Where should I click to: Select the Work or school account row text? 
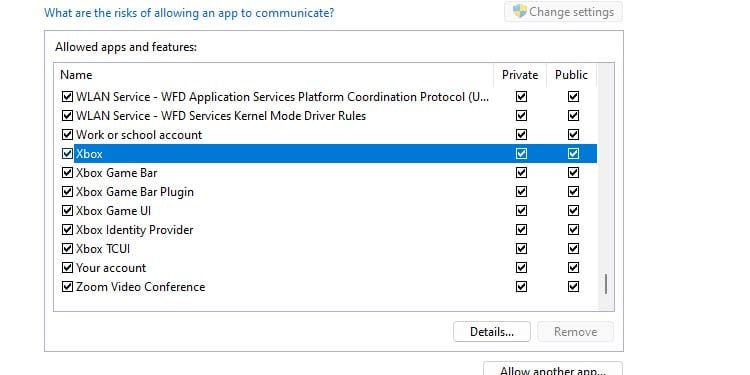pos(139,135)
